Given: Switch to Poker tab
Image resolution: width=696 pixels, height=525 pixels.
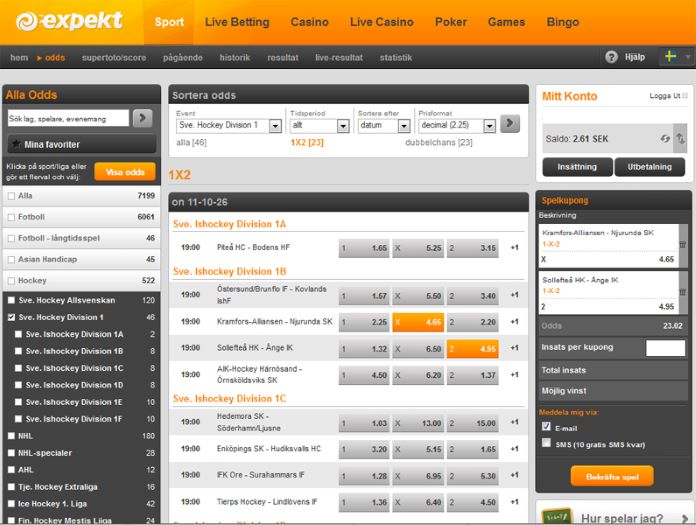Looking at the screenshot, I should pos(451,22).
